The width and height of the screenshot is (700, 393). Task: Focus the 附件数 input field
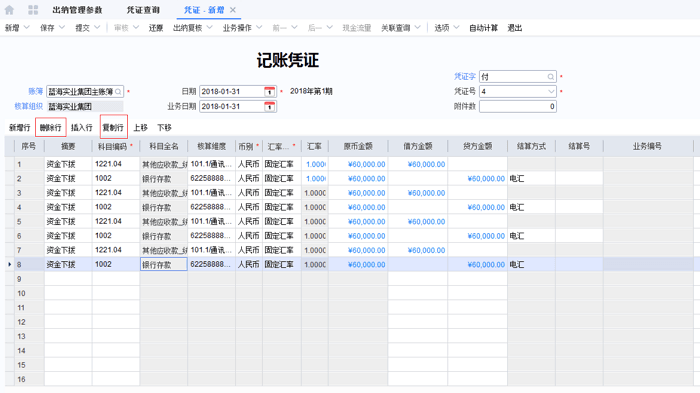518,106
